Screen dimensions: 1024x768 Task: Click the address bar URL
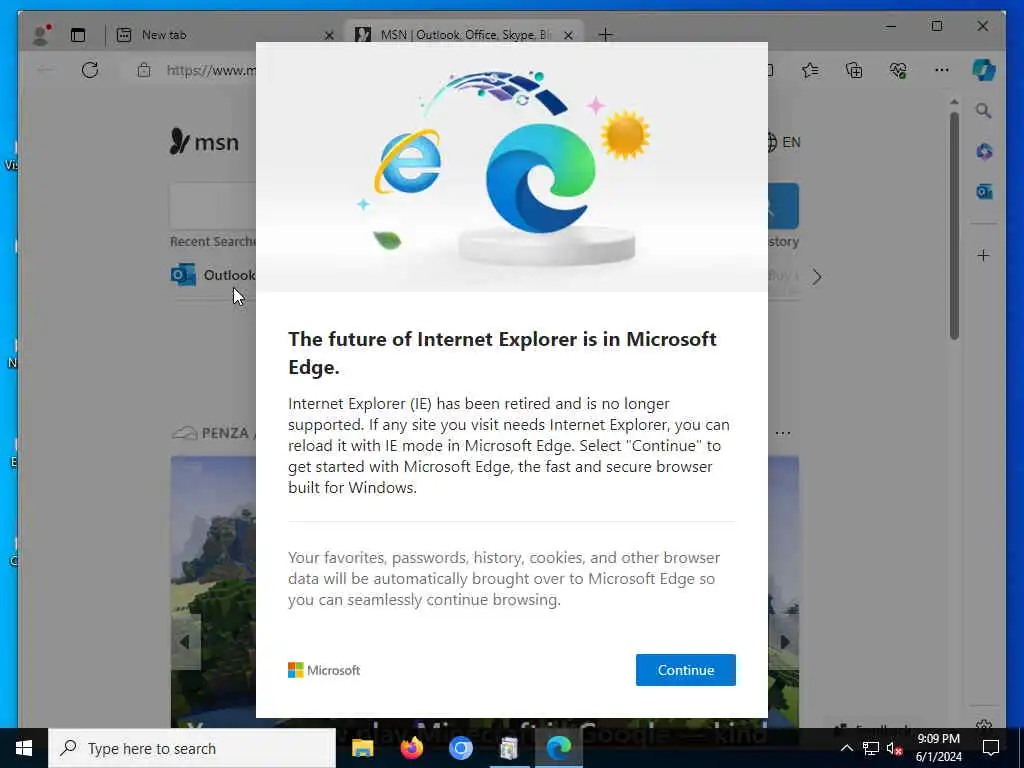tap(210, 70)
